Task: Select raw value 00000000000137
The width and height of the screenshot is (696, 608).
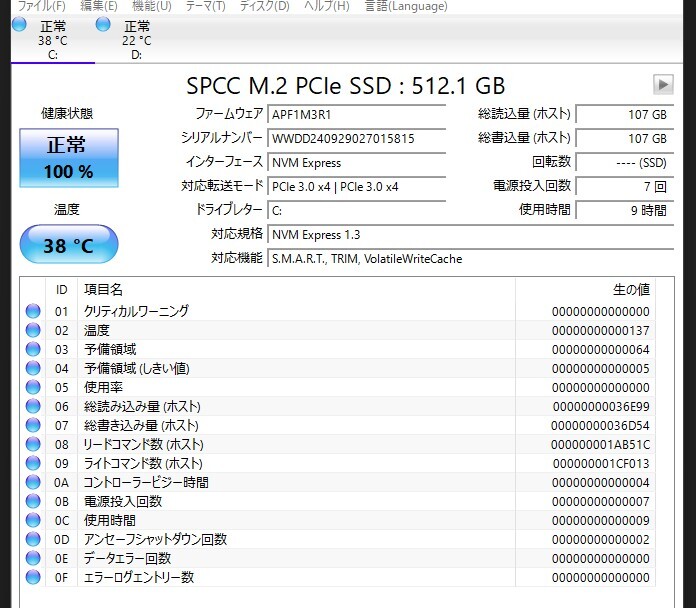Action: coord(601,331)
